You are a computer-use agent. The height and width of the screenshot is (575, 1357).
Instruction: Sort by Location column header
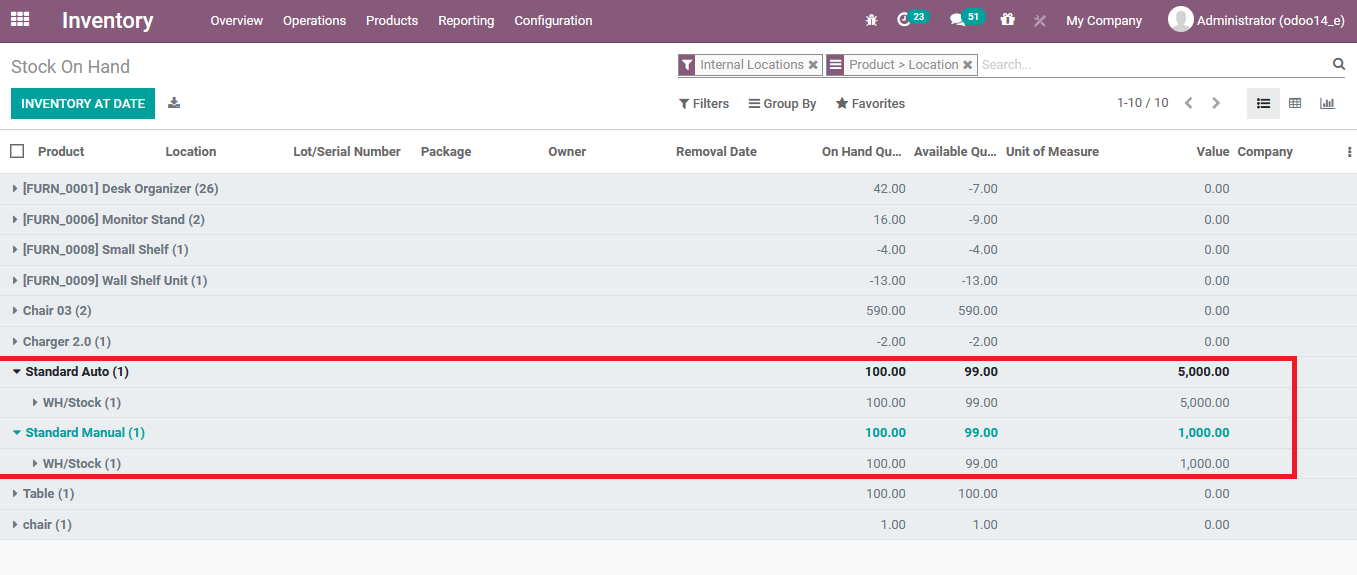point(191,152)
